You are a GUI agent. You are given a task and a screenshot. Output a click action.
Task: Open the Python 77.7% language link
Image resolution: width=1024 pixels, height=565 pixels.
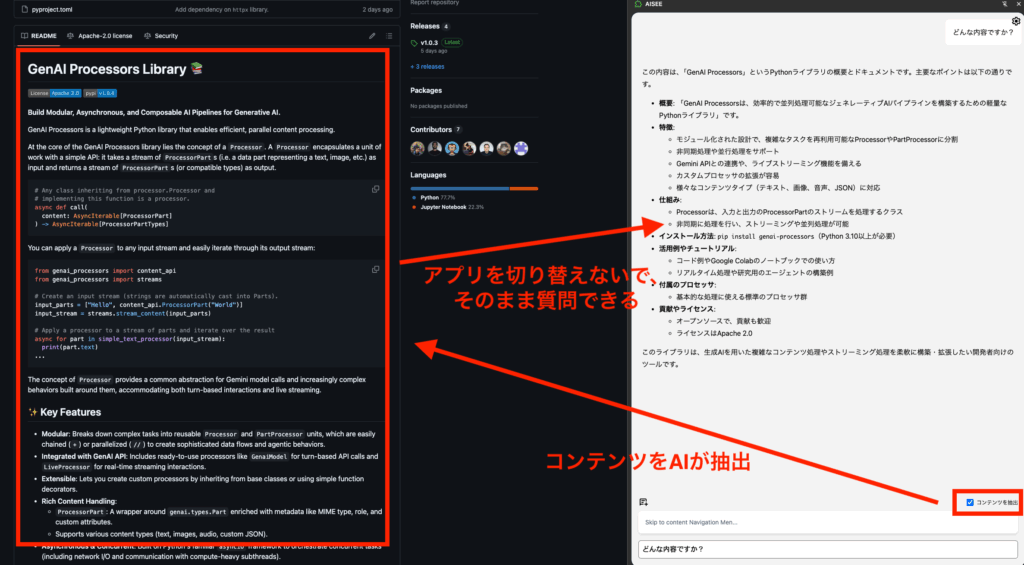point(438,197)
